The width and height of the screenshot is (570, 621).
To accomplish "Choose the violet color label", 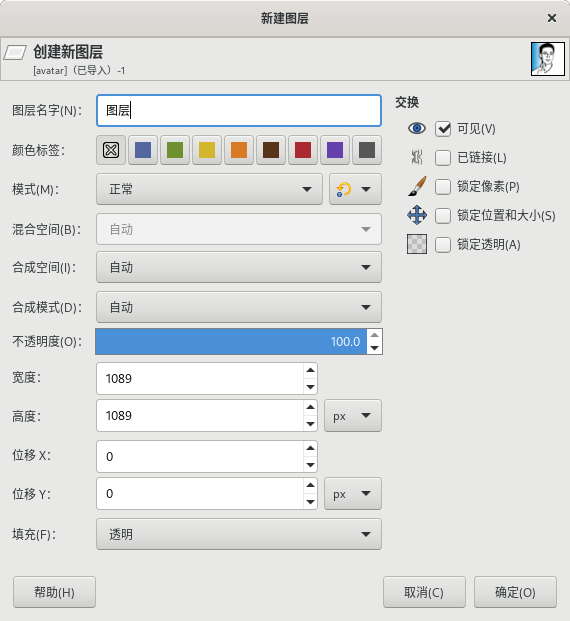I will click(x=335, y=150).
